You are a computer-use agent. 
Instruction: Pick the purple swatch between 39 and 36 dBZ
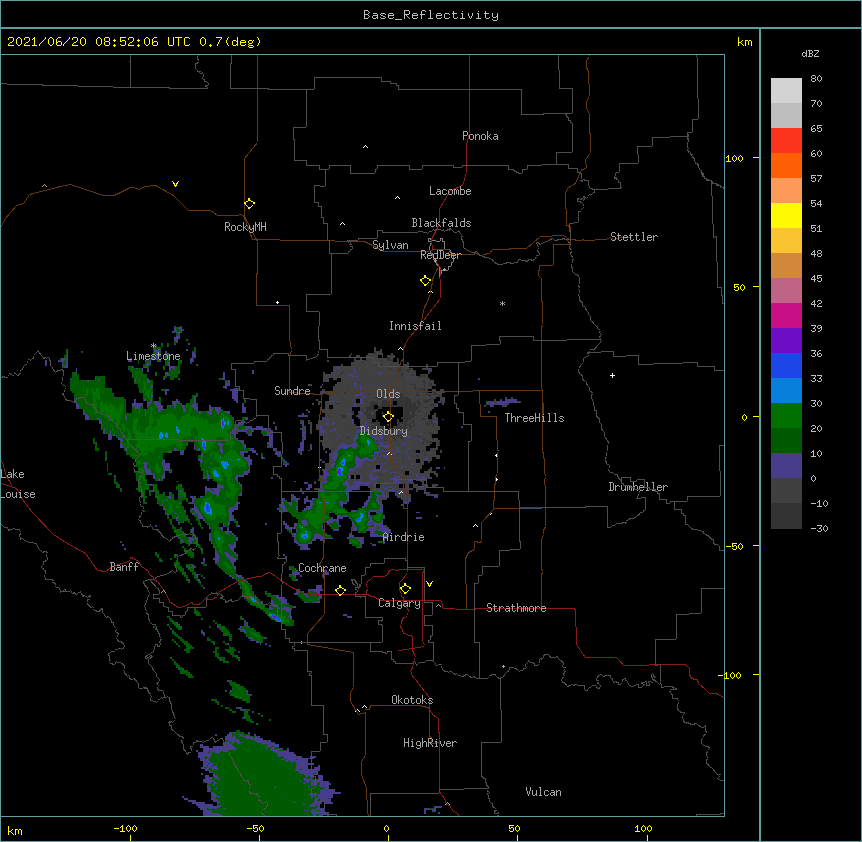[786, 340]
